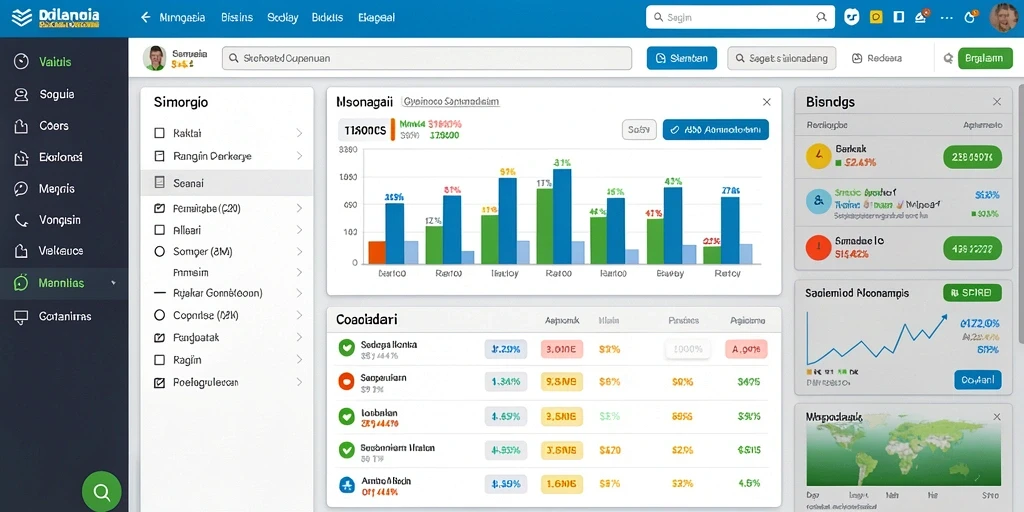The width and height of the screenshot is (1024, 512).
Task: Click the green search button at bottom left
Action: (x=101, y=491)
